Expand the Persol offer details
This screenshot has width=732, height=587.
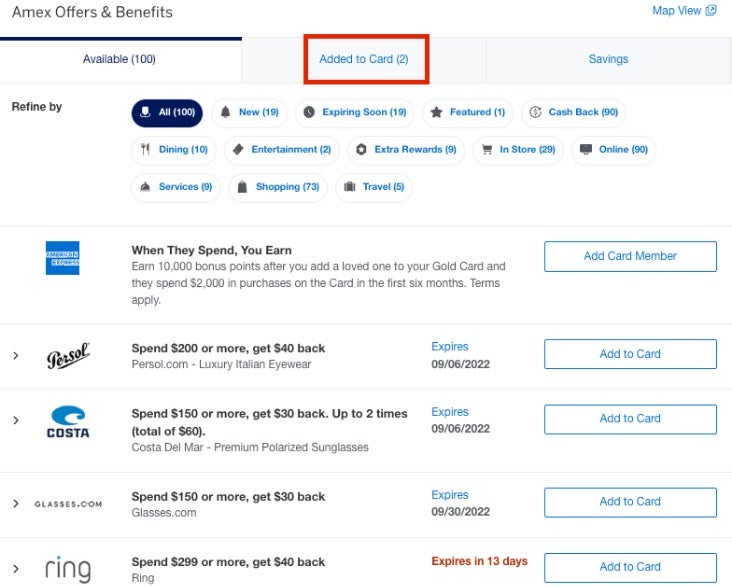[16, 356]
